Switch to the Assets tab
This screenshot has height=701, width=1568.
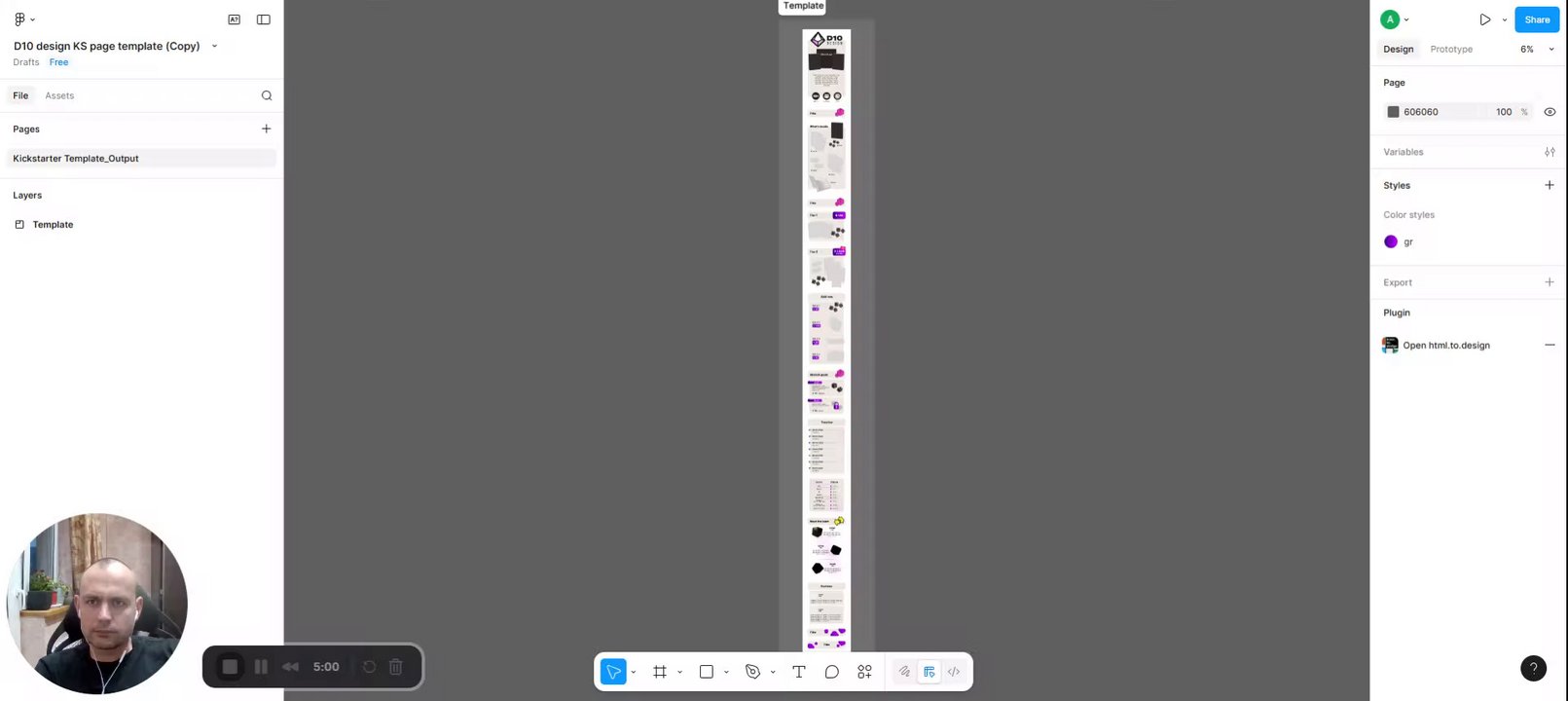point(59,95)
